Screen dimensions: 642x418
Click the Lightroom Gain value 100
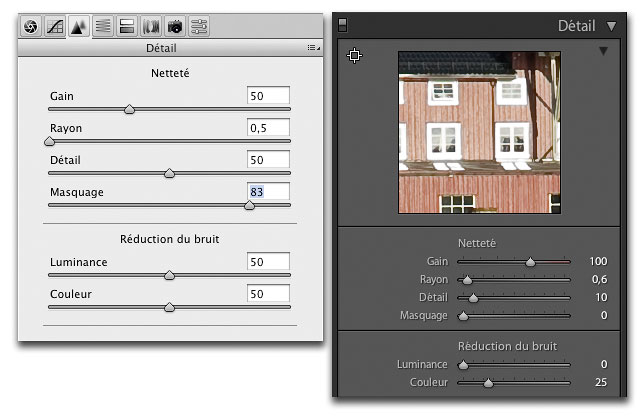pos(598,261)
